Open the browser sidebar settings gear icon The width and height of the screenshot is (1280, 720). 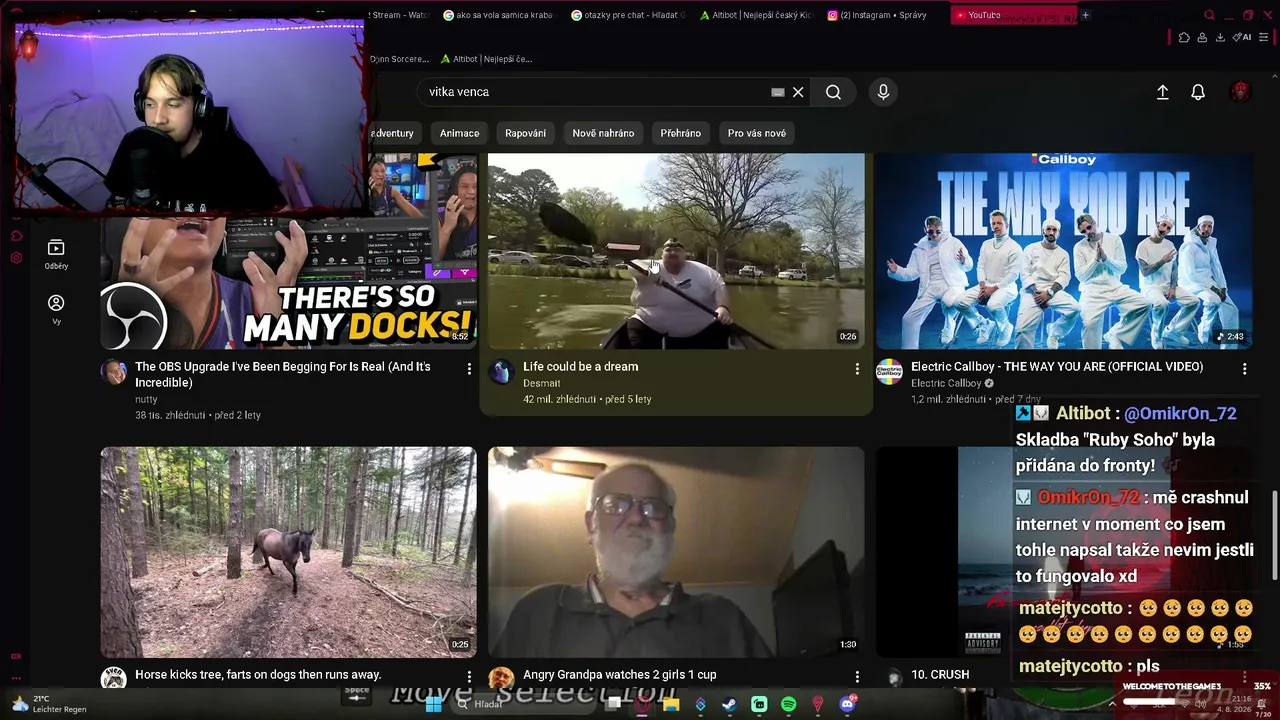[16, 258]
